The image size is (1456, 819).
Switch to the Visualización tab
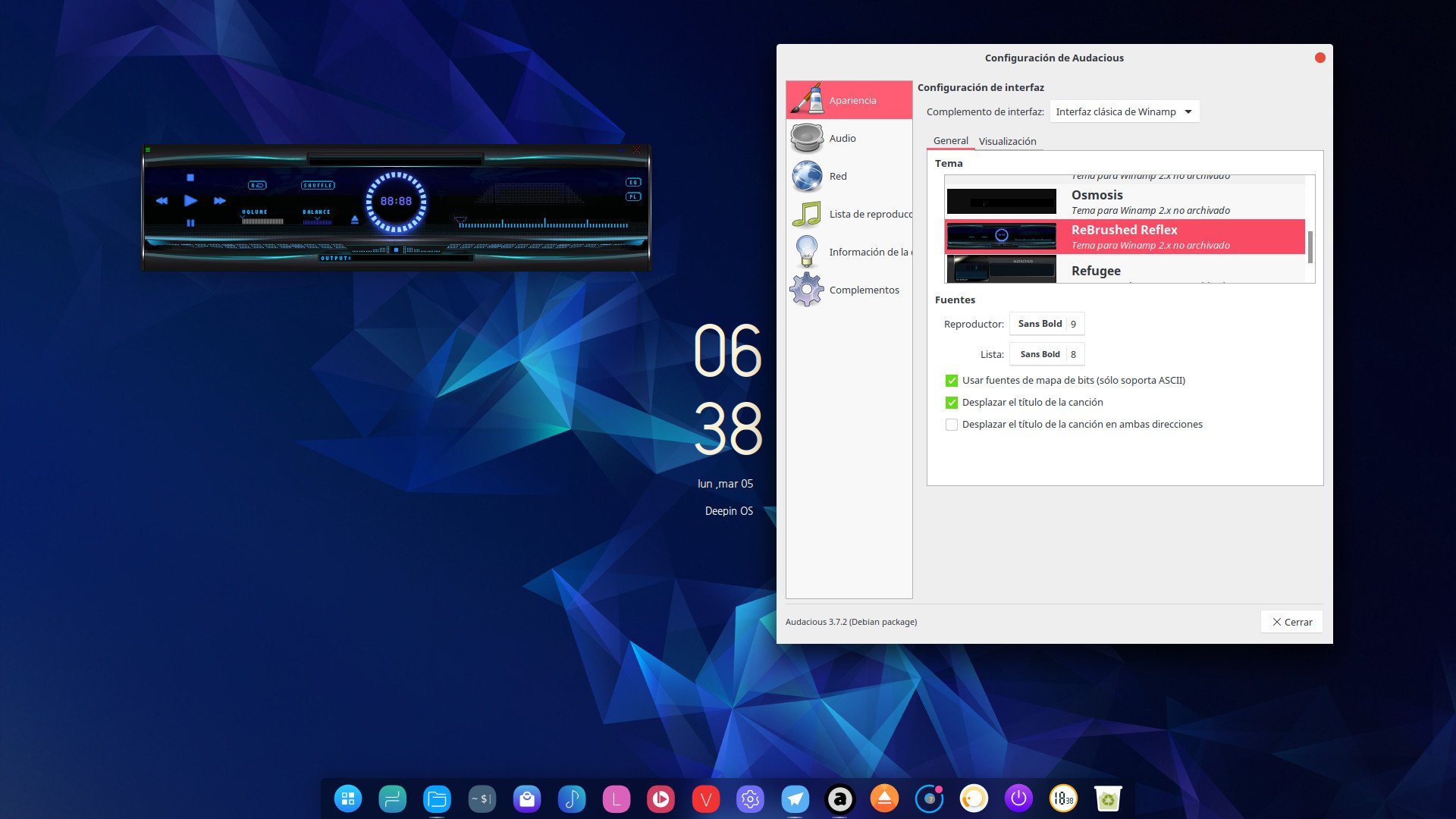pyautogui.click(x=1007, y=142)
